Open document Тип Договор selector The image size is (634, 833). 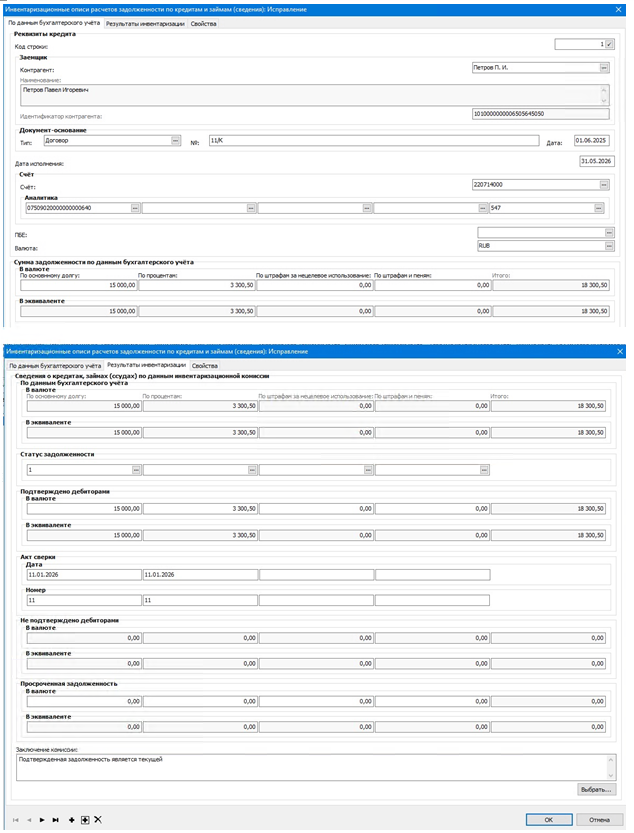(x=175, y=141)
